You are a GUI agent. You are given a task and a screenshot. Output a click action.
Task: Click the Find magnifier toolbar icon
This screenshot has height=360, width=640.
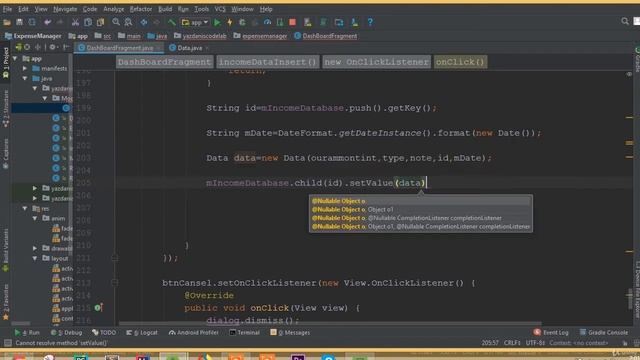[x=116, y=22]
